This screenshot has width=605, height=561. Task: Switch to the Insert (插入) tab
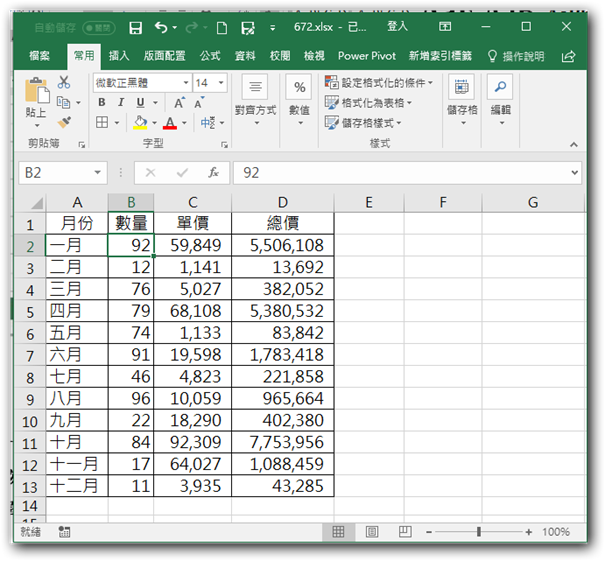118,56
